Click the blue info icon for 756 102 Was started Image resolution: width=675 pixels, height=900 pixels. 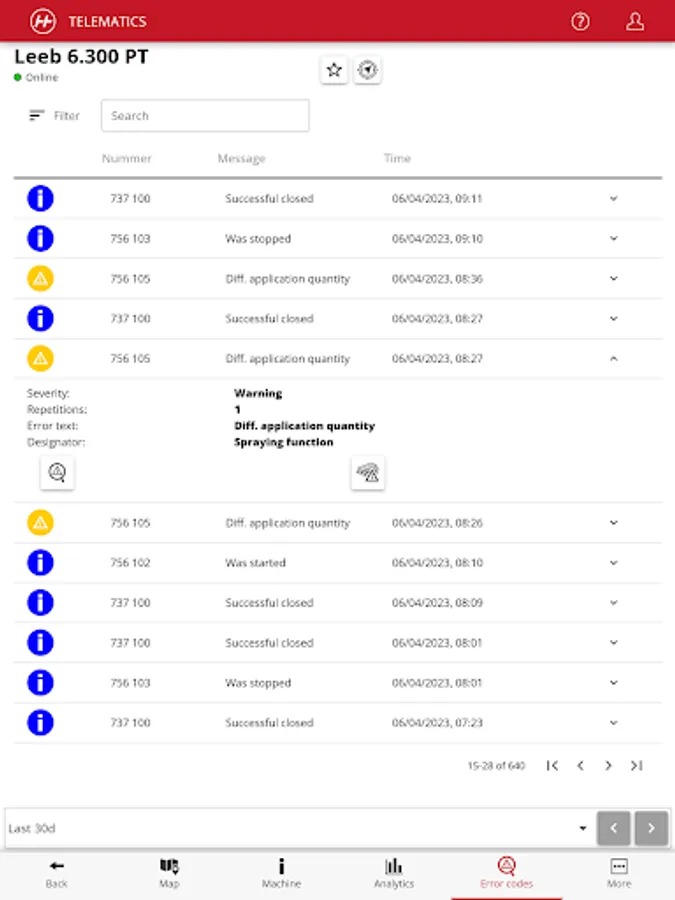click(40, 562)
